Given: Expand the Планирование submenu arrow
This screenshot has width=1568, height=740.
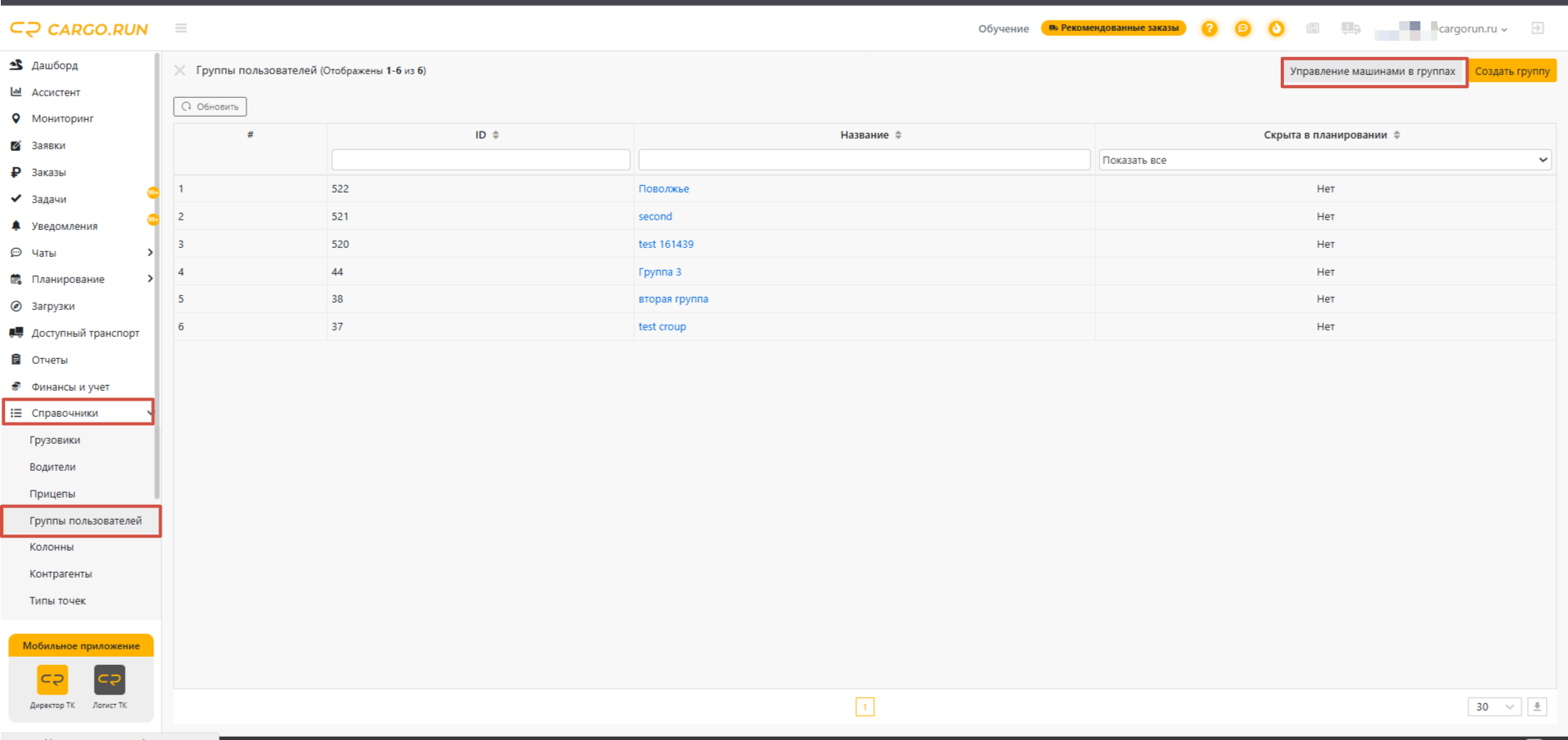Looking at the screenshot, I should pos(149,279).
